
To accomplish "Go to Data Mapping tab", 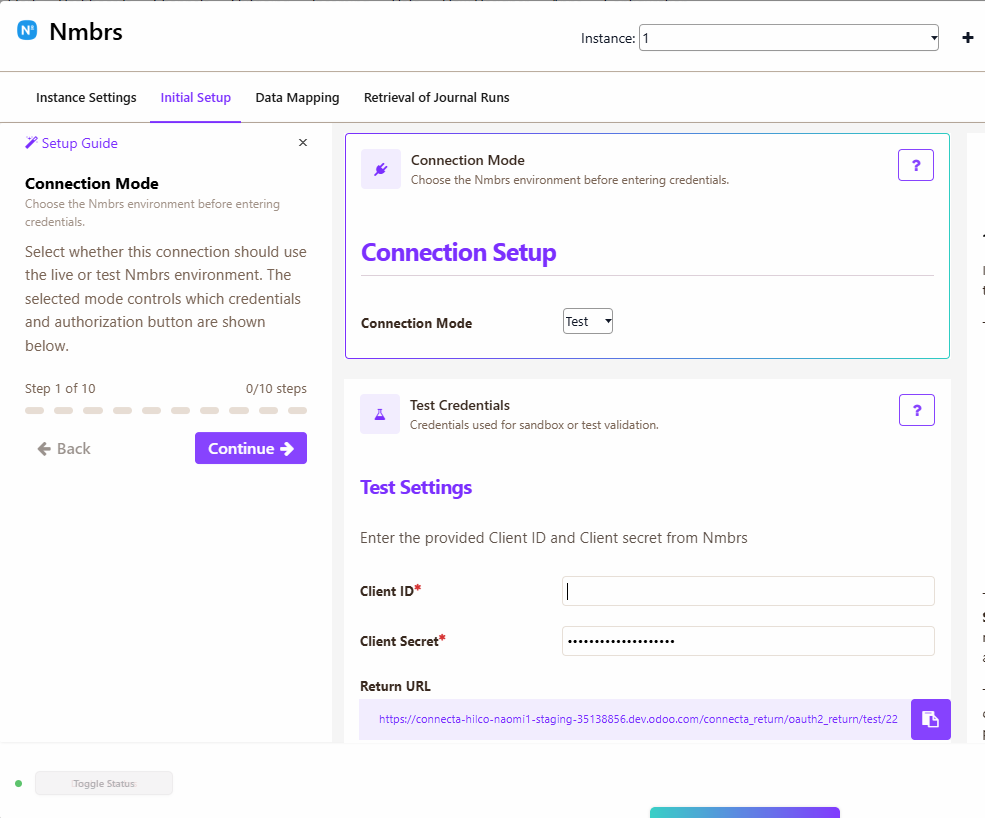I will coord(297,97).
